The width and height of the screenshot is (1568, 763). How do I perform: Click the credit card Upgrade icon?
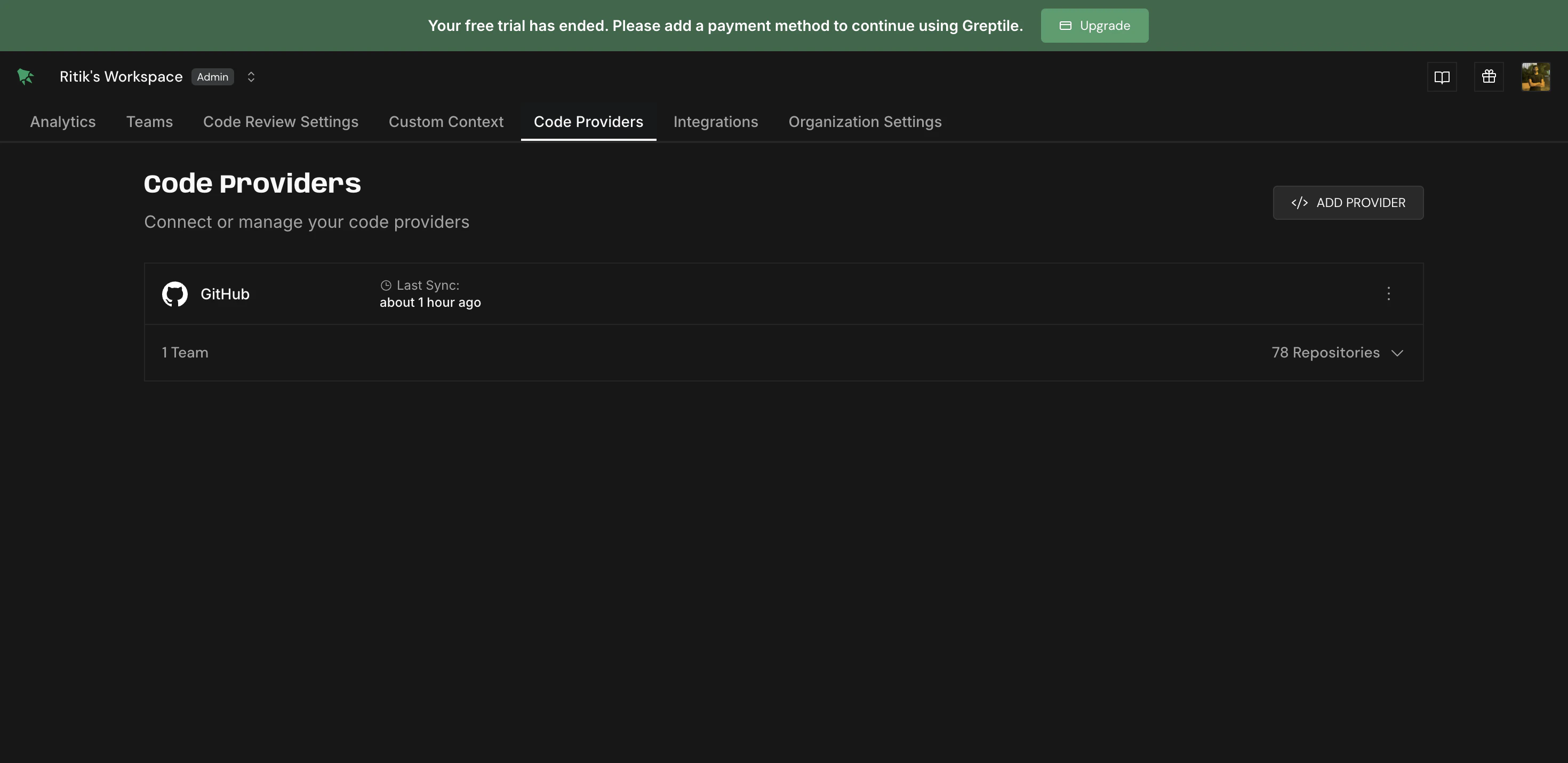[1066, 25]
